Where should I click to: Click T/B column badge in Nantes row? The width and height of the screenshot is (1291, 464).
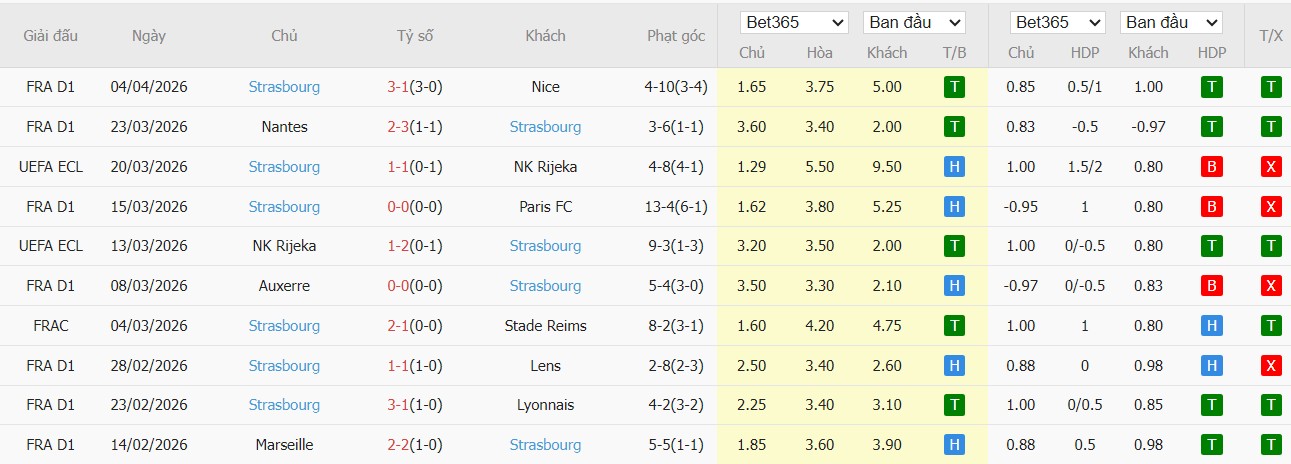click(954, 127)
